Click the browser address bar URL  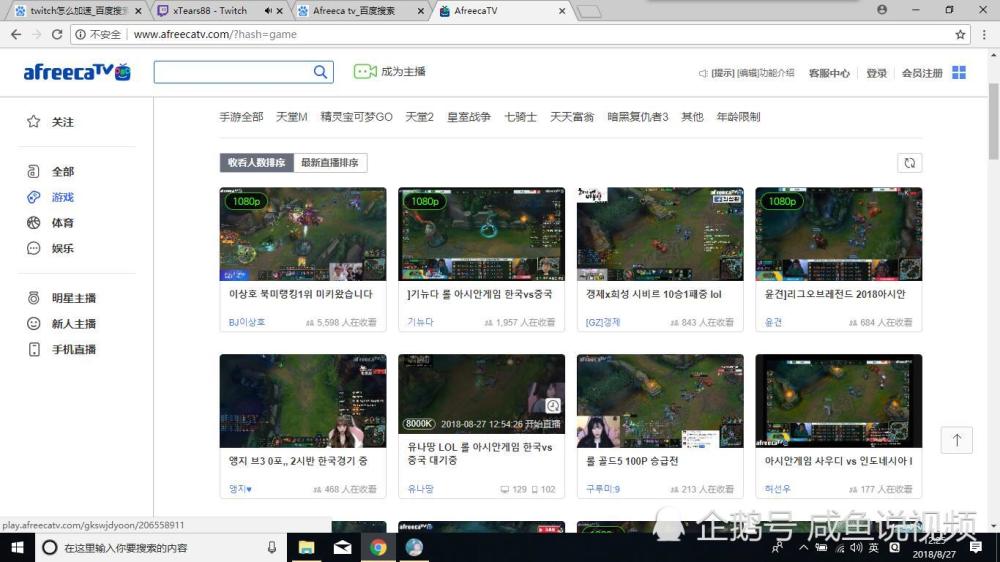(215, 34)
